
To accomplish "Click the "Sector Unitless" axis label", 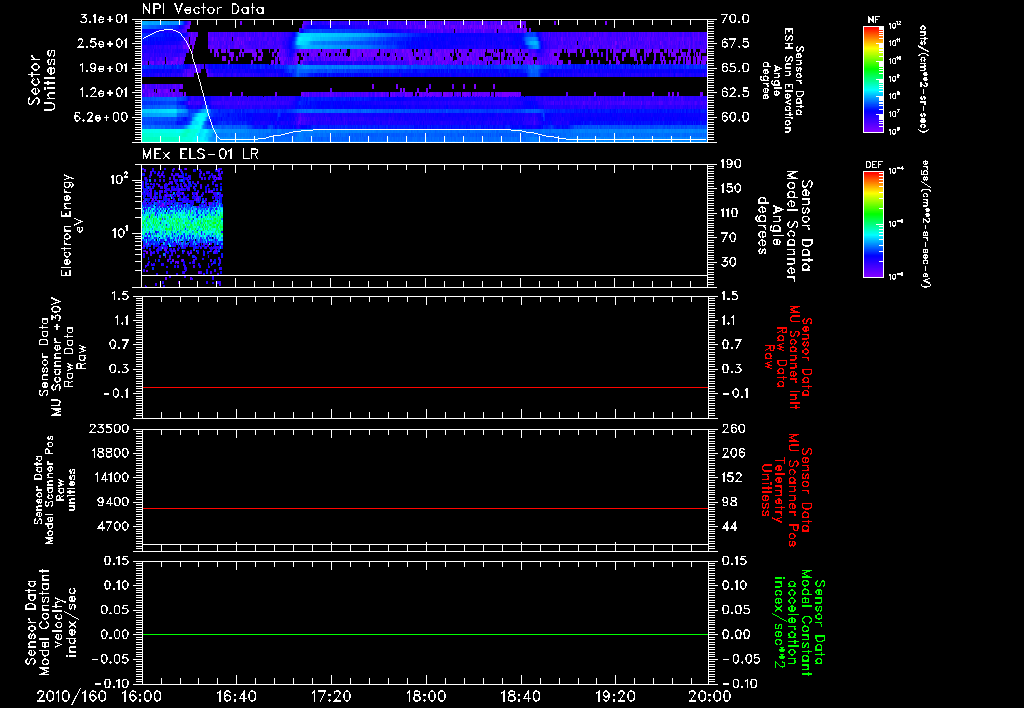I will pyautogui.click(x=42, y=80).
